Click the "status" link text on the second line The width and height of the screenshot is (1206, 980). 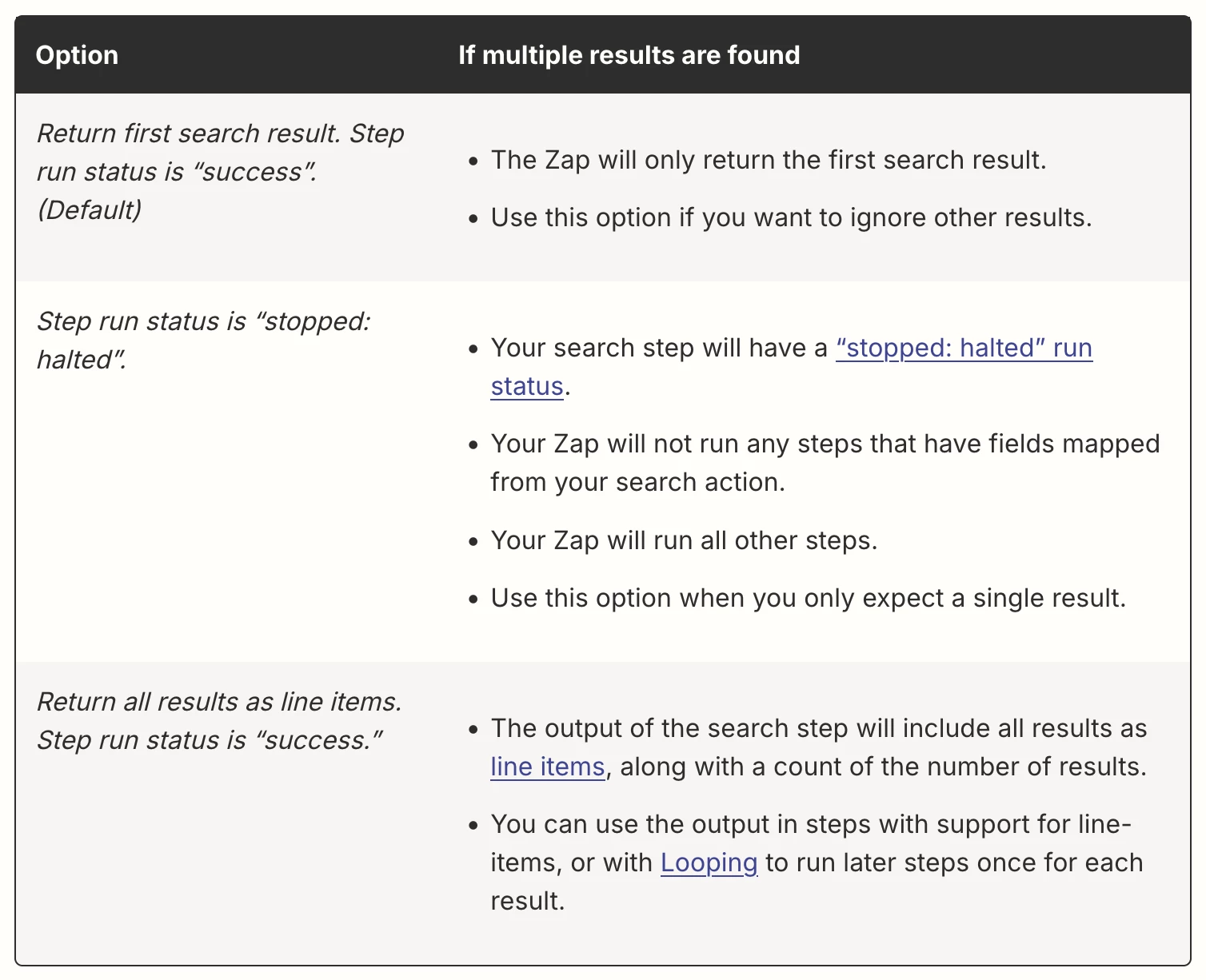527,386
